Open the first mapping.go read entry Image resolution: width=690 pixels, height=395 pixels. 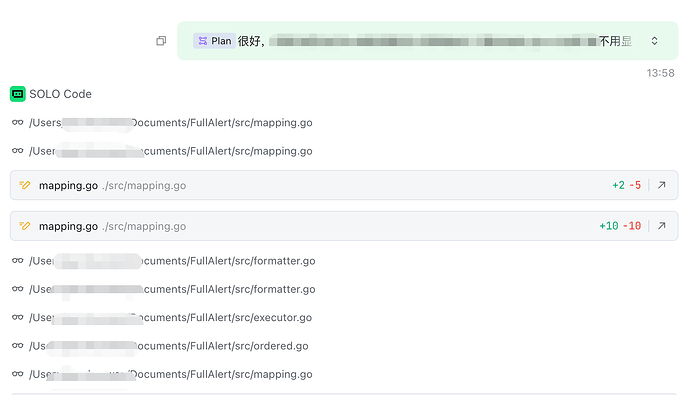171,123
